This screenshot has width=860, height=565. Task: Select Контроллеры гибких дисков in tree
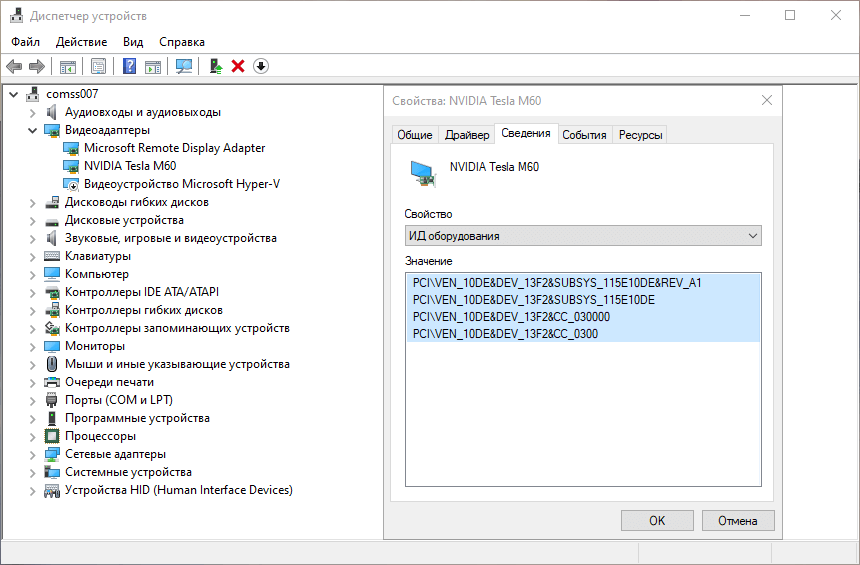pyautogui.click(x=144, y=310)
